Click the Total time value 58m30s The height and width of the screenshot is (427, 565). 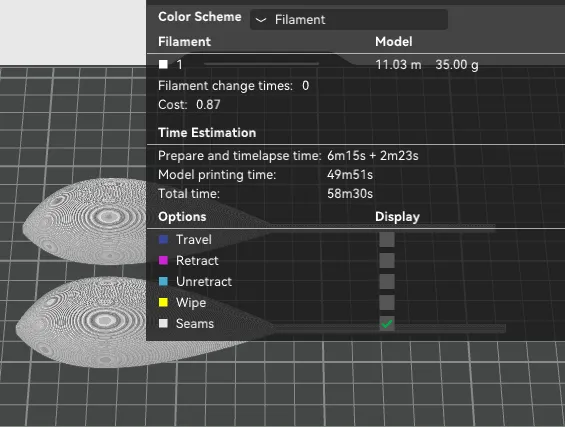pos(350,194)
